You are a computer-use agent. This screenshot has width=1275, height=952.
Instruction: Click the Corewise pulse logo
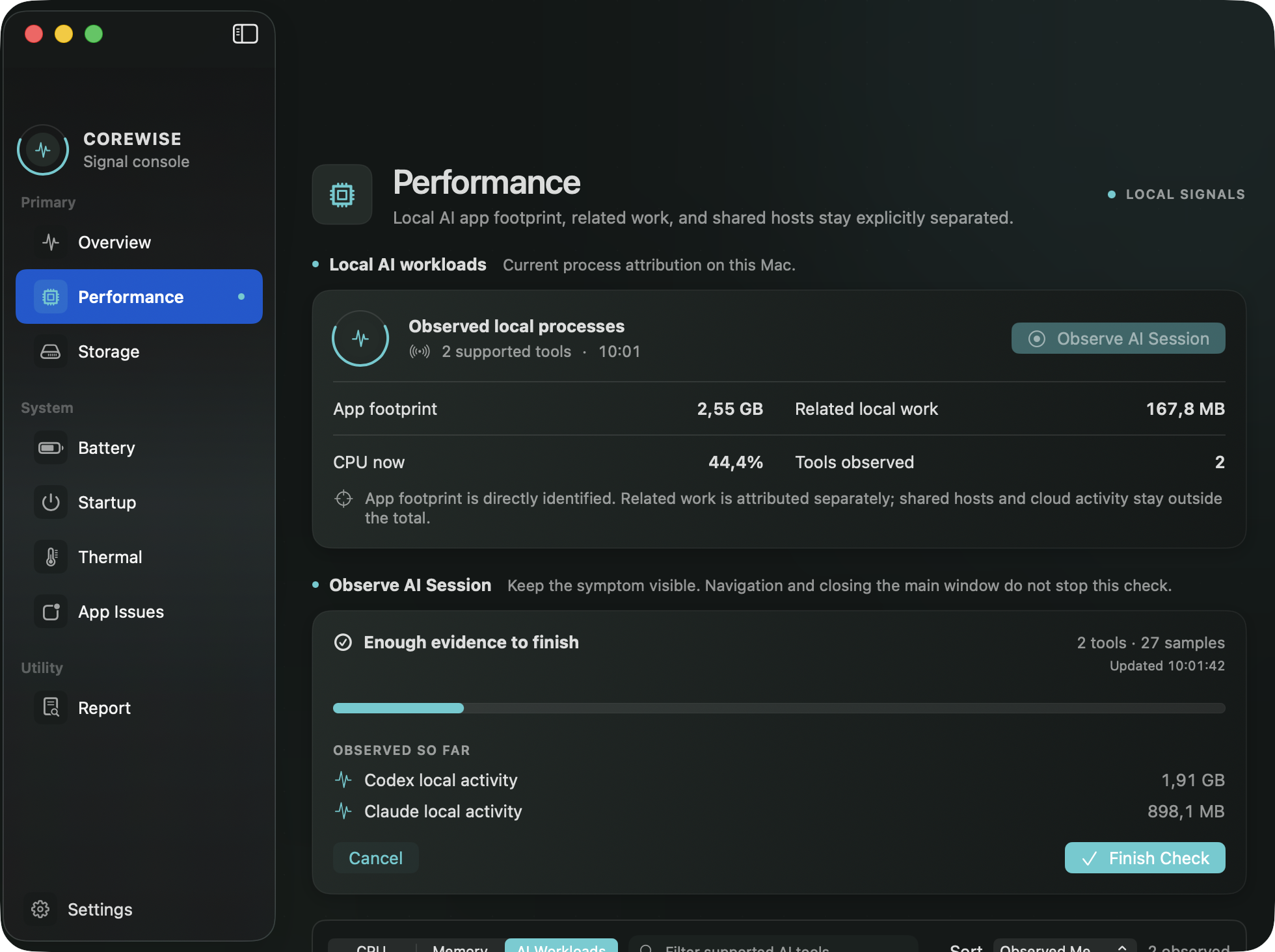(43, 150)
